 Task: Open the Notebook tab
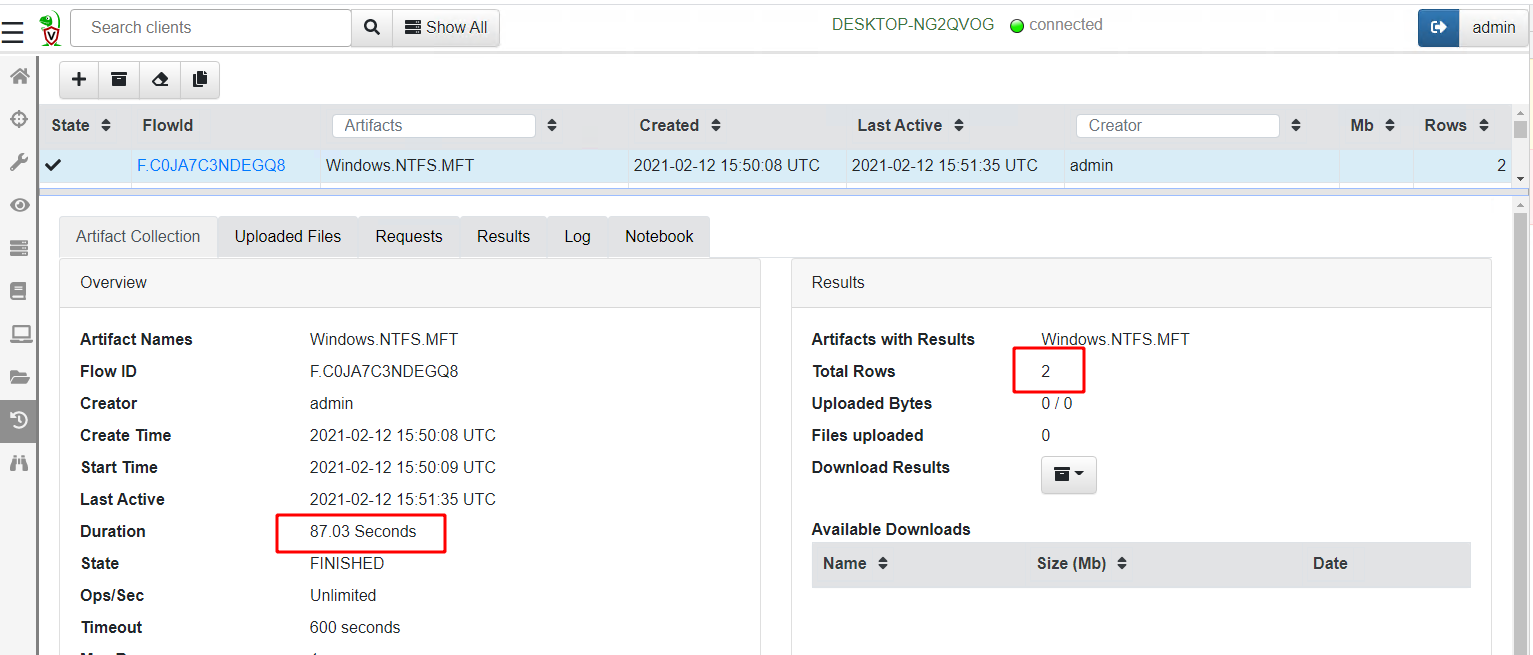click(659, 237)
